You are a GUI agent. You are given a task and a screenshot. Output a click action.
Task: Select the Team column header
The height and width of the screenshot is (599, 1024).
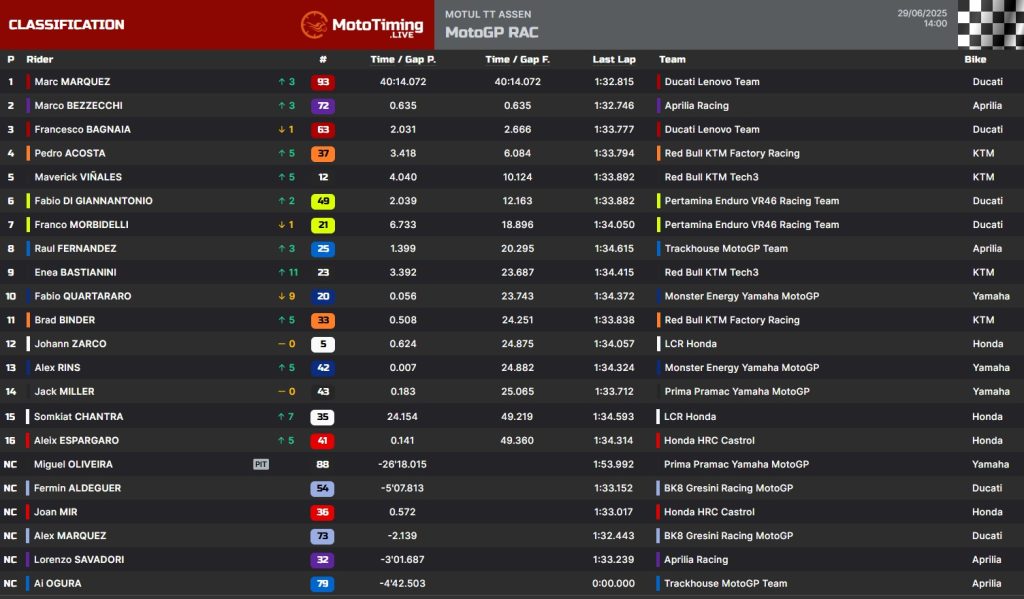tap(672, 59)
